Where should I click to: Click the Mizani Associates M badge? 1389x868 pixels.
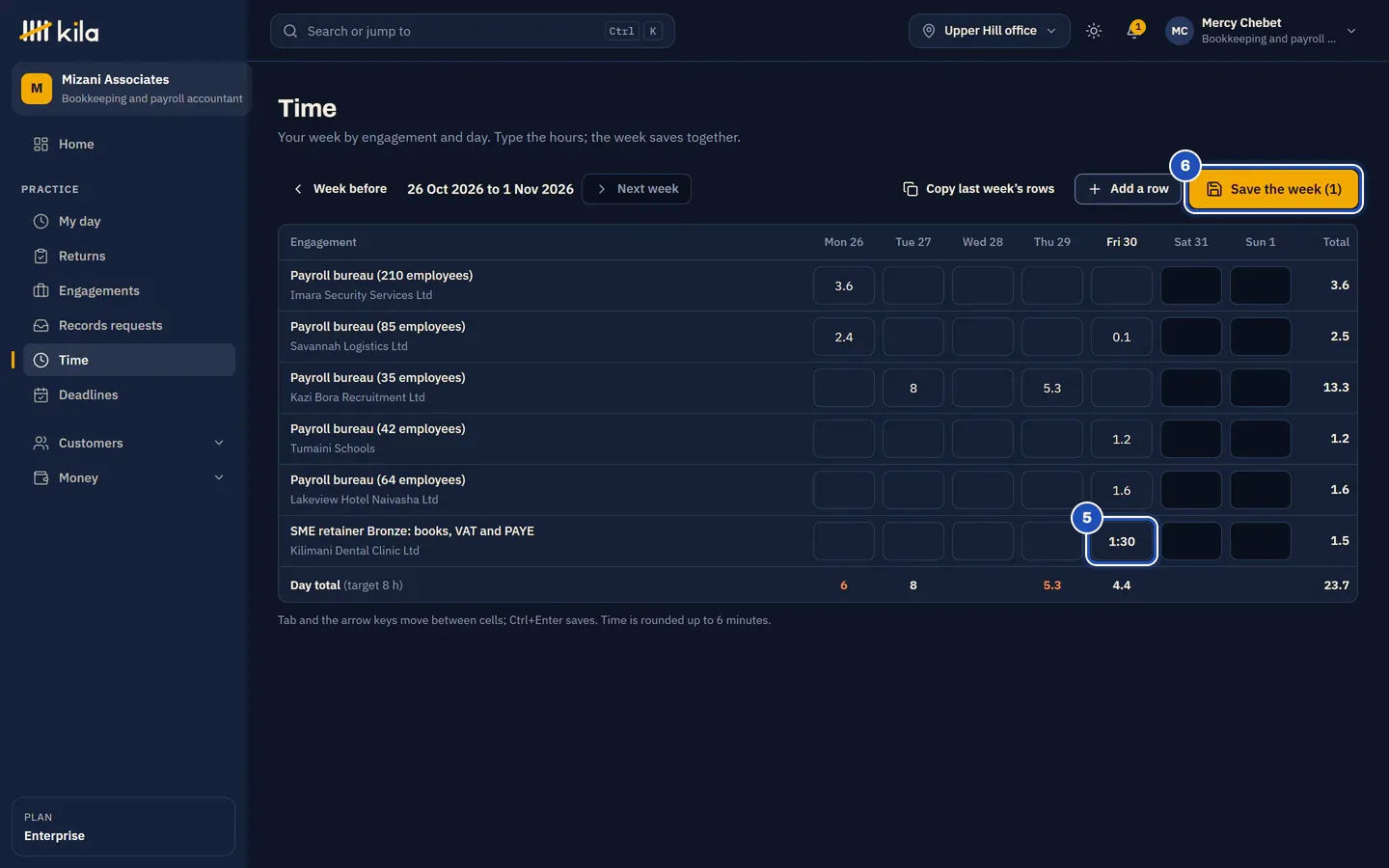37,89
